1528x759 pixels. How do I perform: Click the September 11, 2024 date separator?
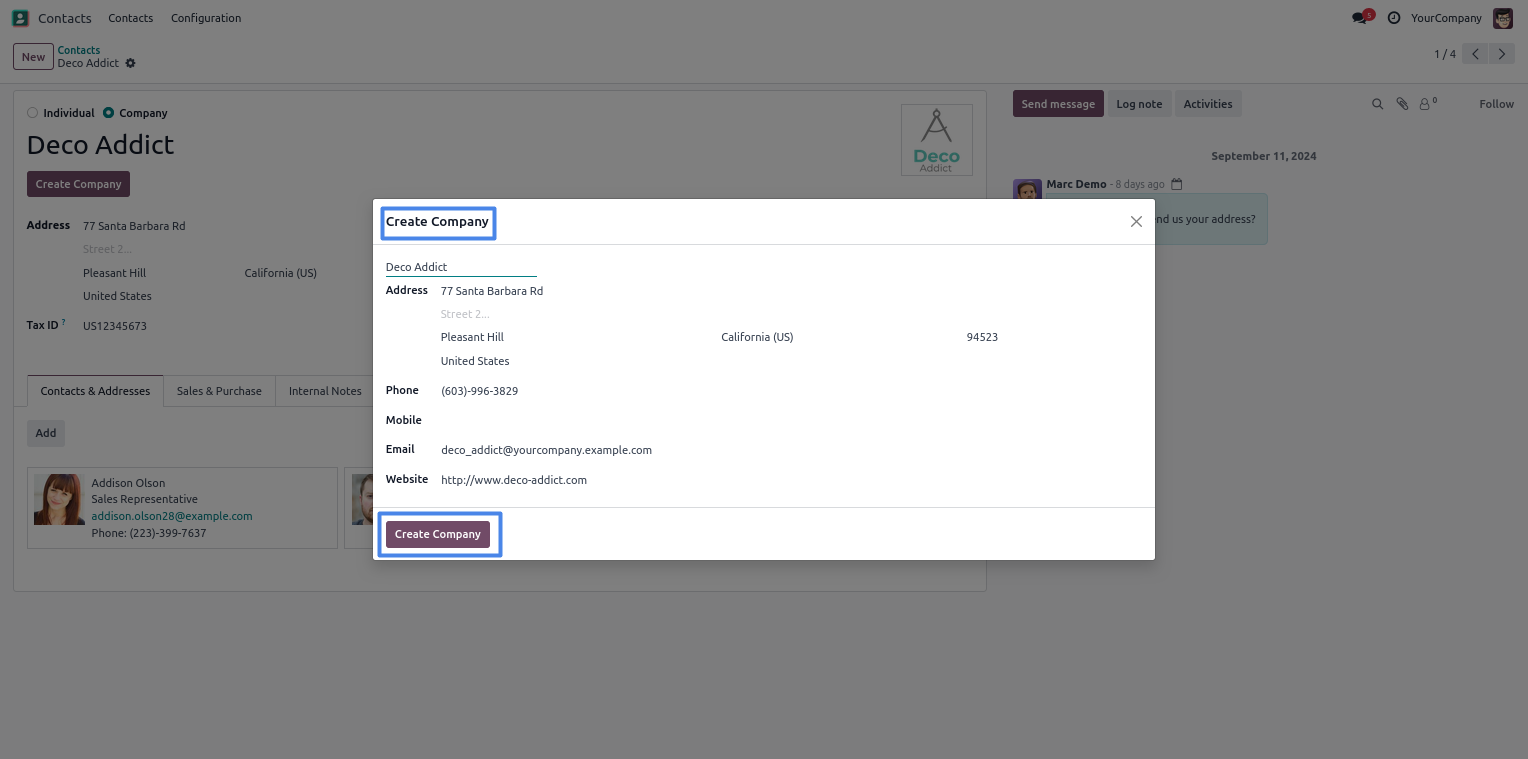point(1264,156)
